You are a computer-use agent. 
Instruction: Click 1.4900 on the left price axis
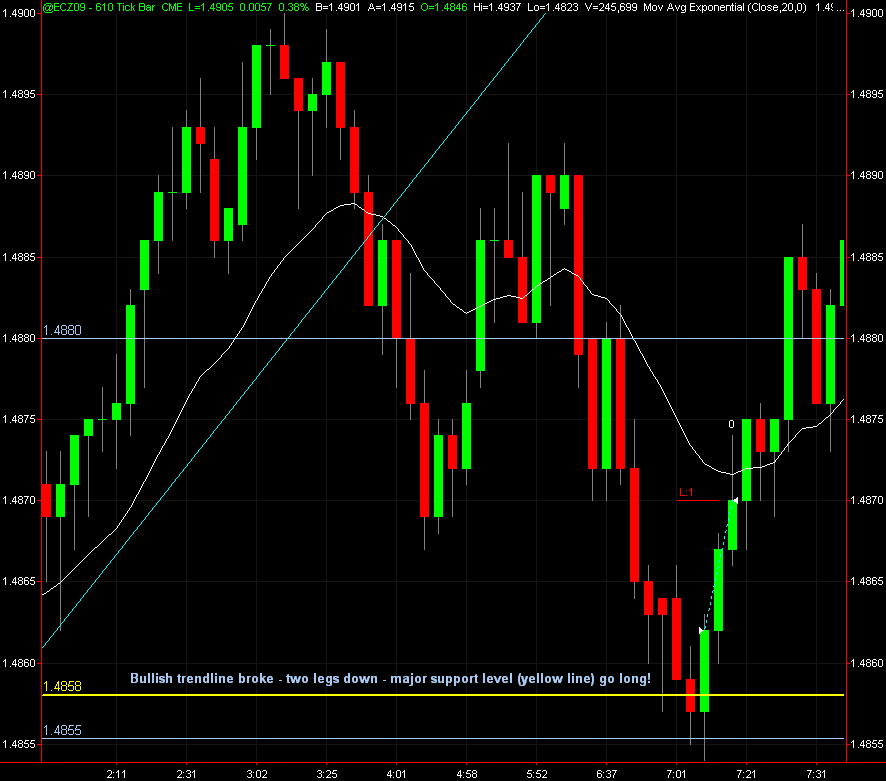click(19, 13)
